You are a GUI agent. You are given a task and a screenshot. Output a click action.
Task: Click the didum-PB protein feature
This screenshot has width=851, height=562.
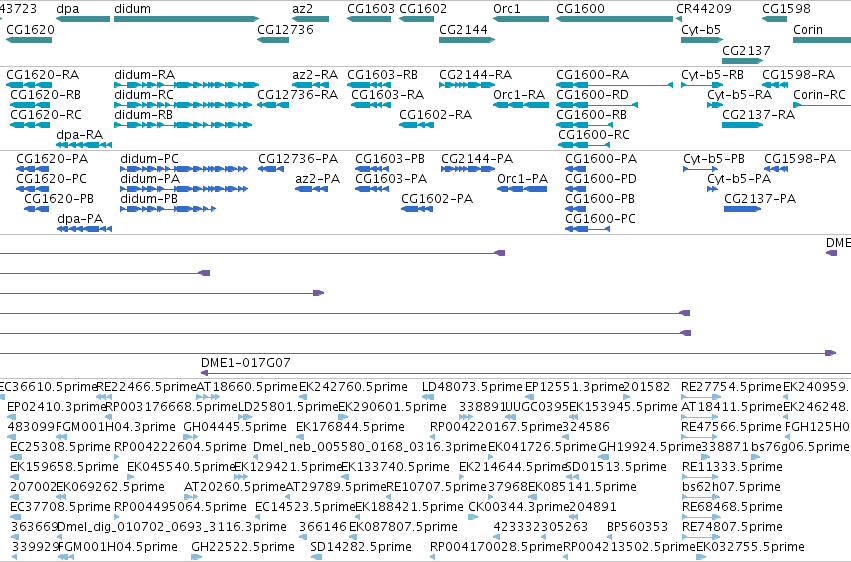(168, 209)
